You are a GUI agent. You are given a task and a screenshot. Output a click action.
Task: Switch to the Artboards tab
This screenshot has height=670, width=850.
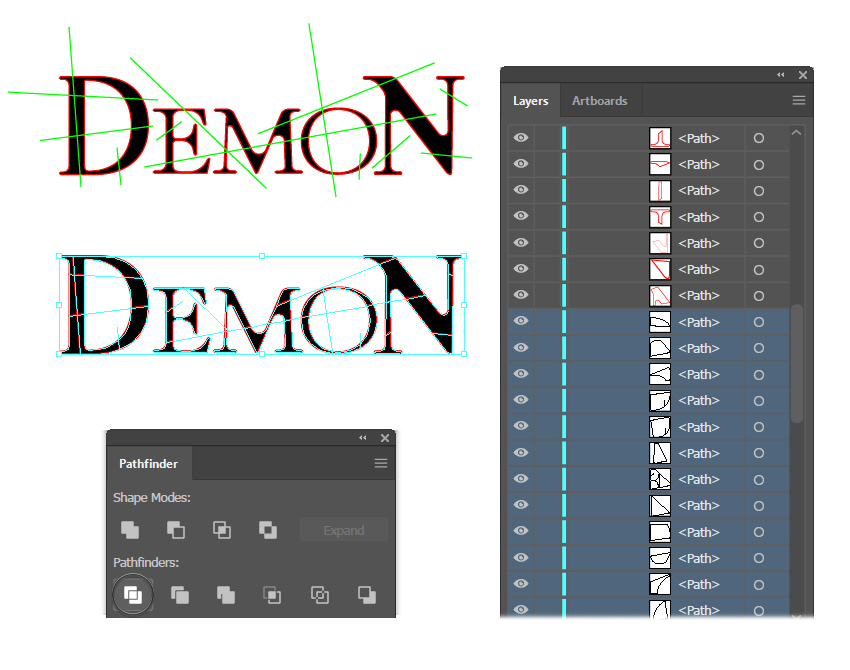coord(600,101)
